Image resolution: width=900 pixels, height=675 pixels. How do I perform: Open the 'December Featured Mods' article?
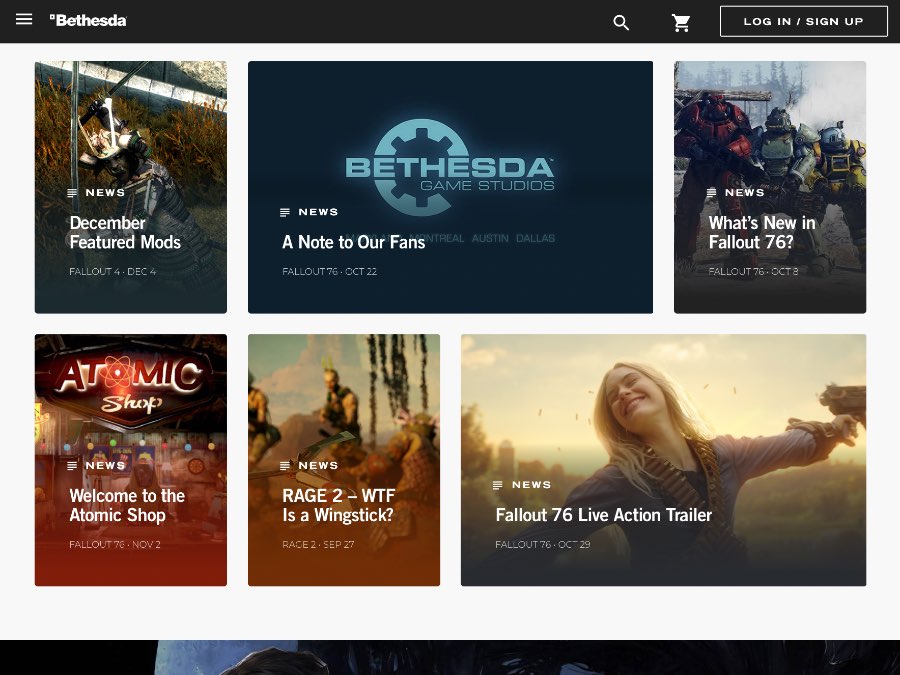pos(125,232)
